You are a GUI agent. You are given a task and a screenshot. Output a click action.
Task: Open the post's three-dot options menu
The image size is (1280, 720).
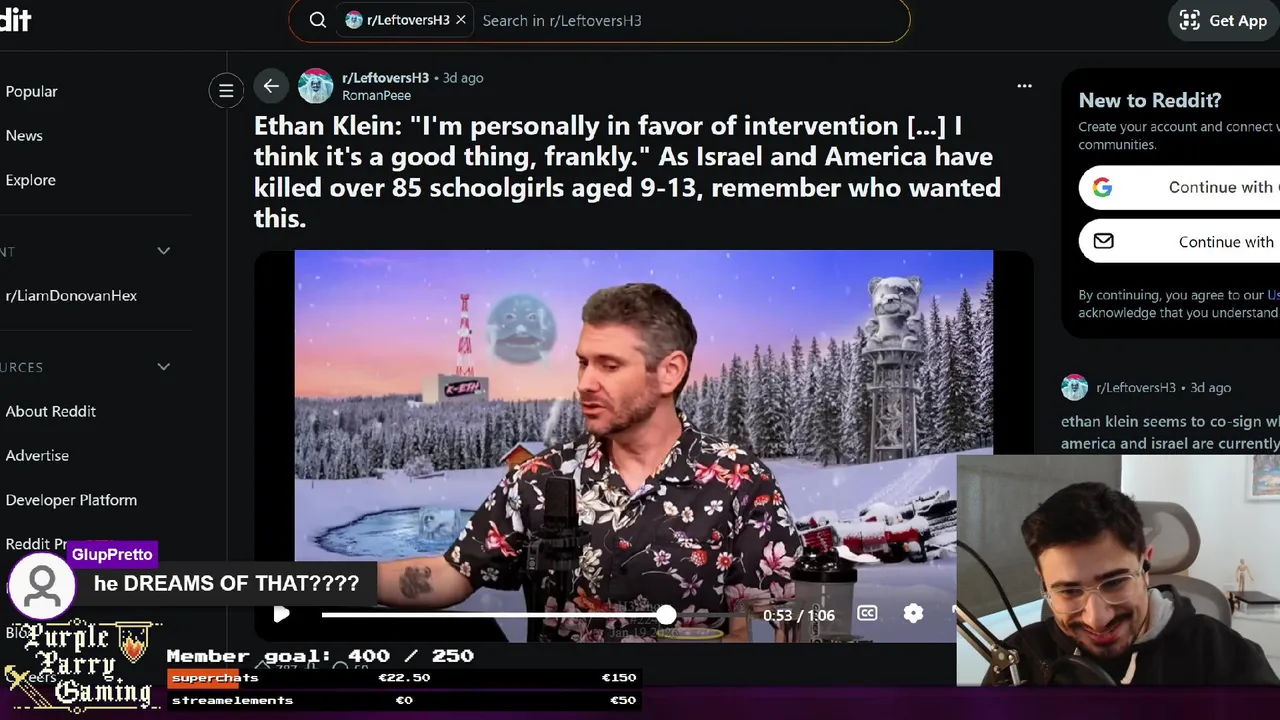point(1024,86)
